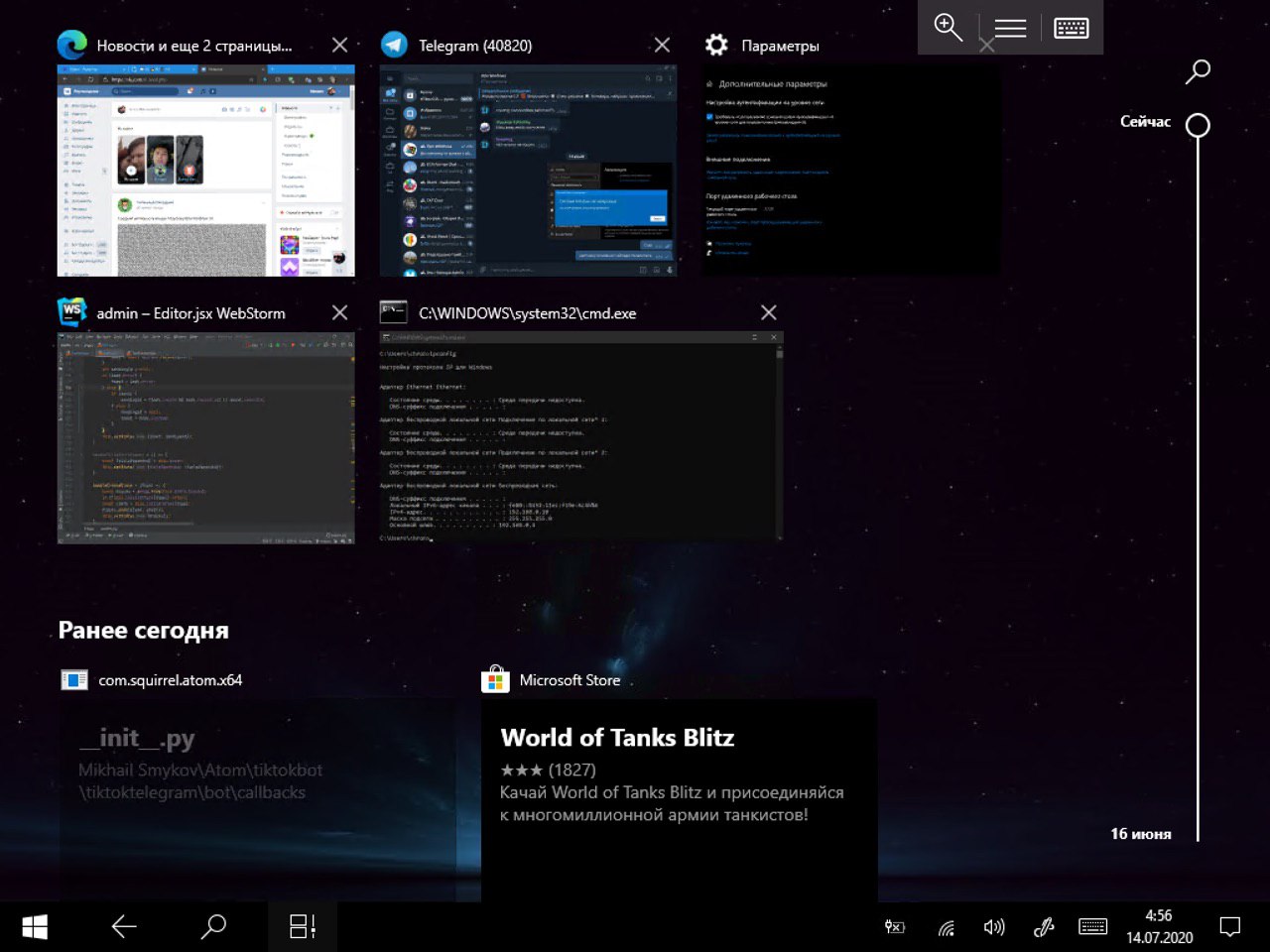Screen dimensions: 1270x952
Task: Open the cmd.exe window thumbnail
Action: (581, 437)
